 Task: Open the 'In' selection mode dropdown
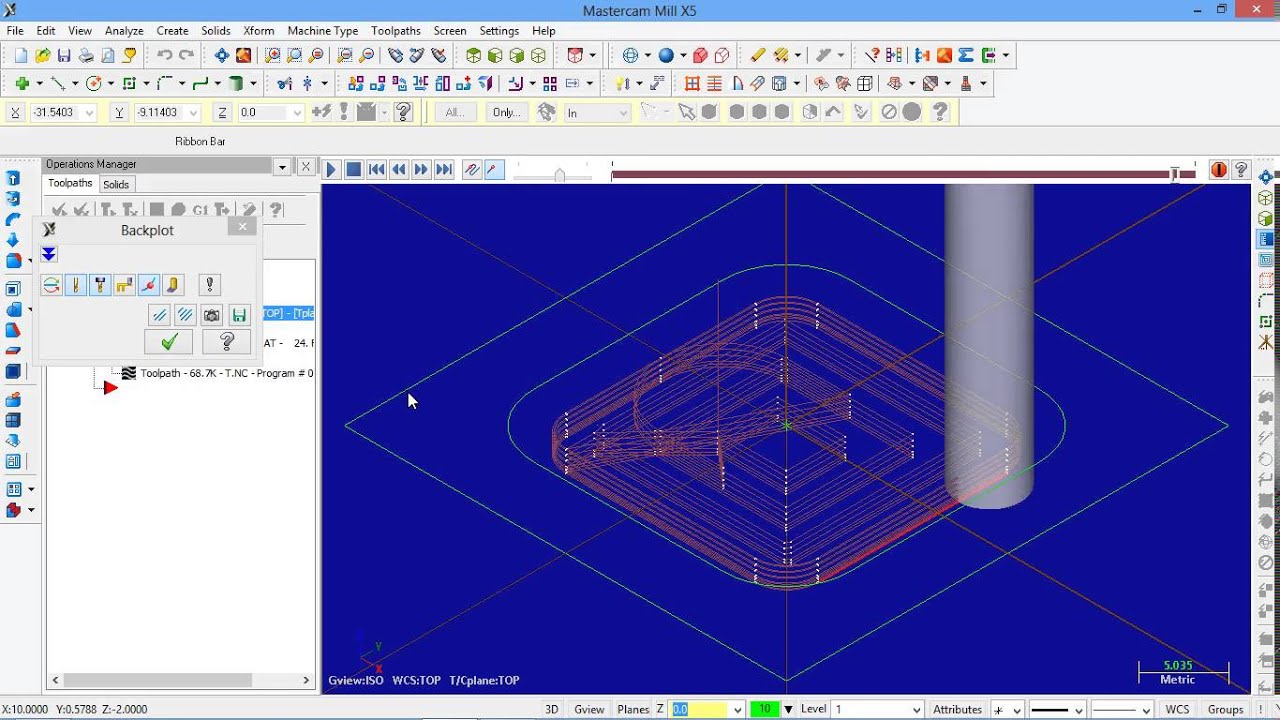(623, 113)
